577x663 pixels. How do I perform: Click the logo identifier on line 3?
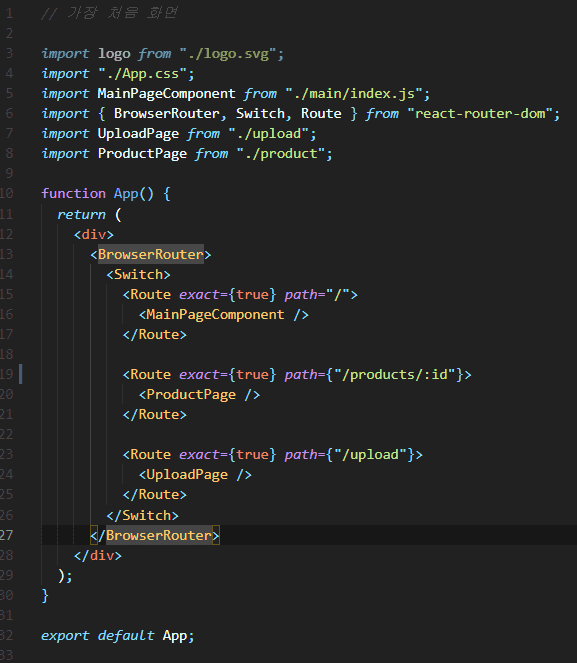[114, 54]
